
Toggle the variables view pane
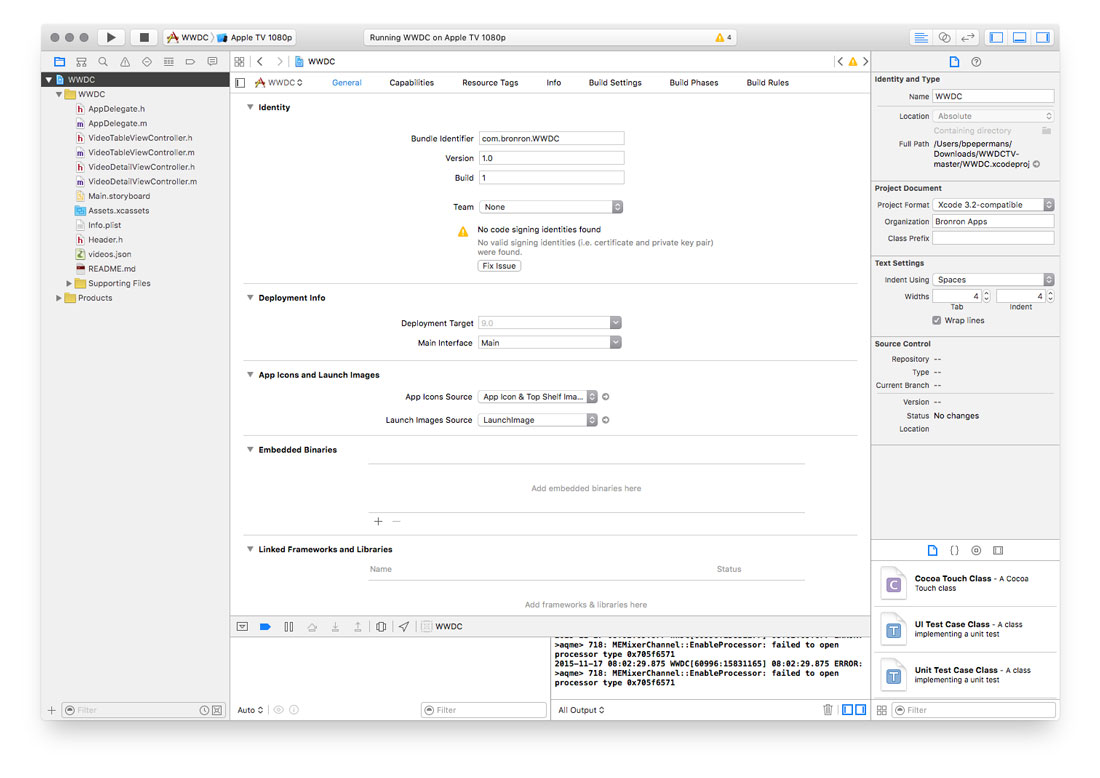847,710
